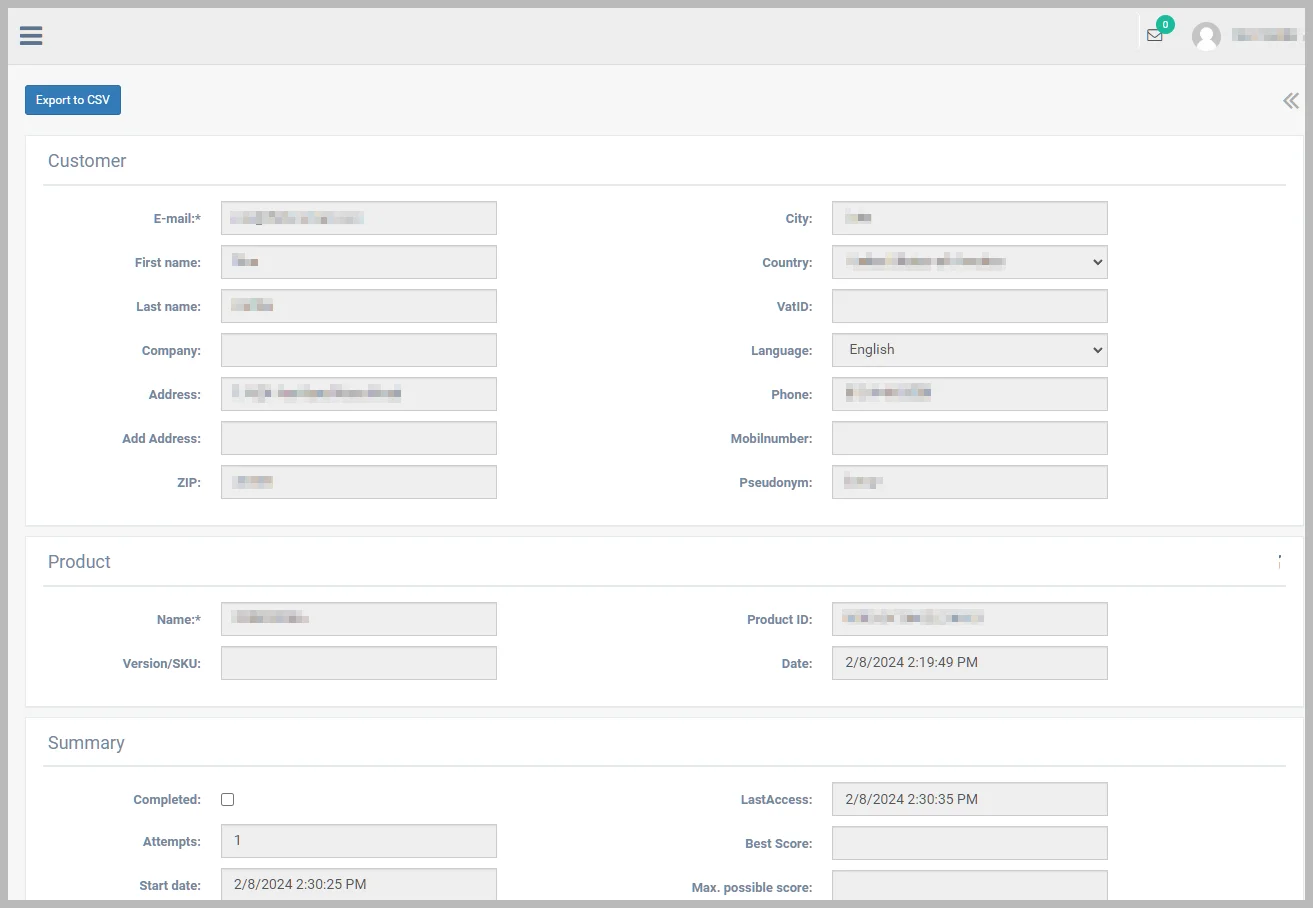Image resolution: width=1313 pixels, height=908 pixels.
Task: Open the hamburger navigation menu
Action: (x=31, y=36)
